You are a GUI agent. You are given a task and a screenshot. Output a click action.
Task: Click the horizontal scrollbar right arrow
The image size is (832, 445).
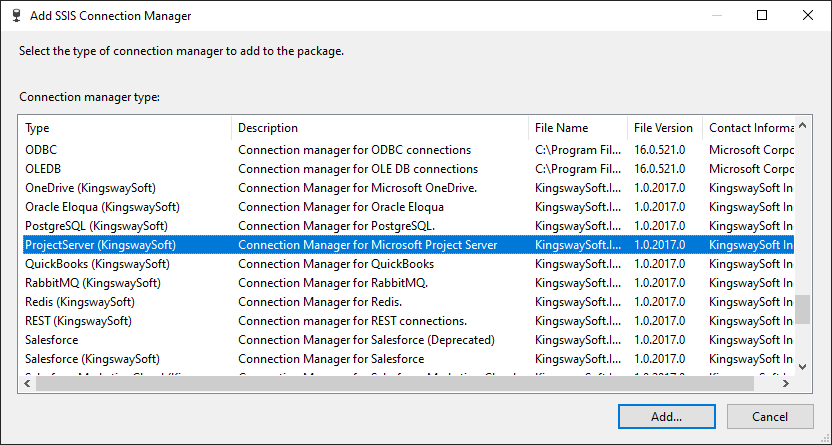tap(786, 383)
